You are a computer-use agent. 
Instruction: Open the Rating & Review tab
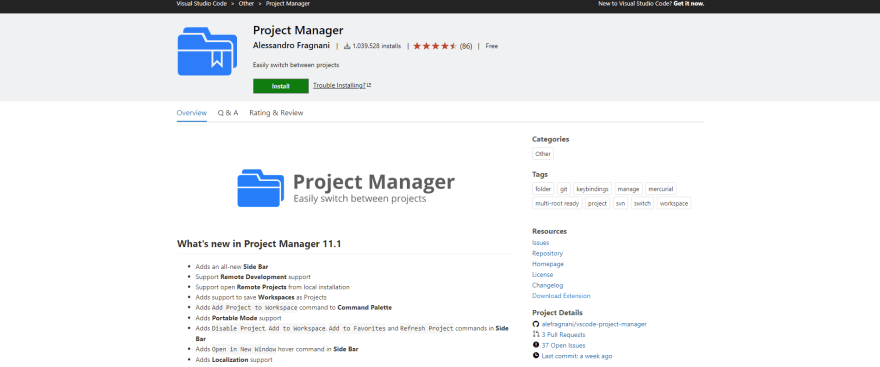tap(276, 113)
